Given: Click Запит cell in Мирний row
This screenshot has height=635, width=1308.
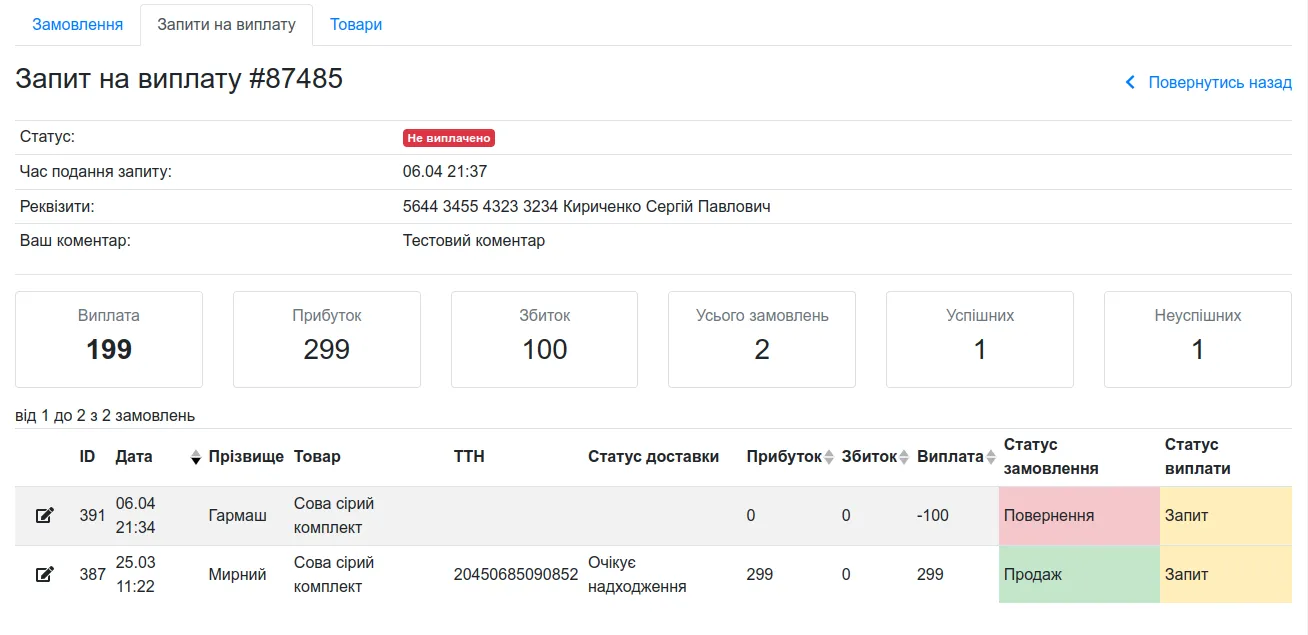Looking at the screenshot, I should 1226,575.
